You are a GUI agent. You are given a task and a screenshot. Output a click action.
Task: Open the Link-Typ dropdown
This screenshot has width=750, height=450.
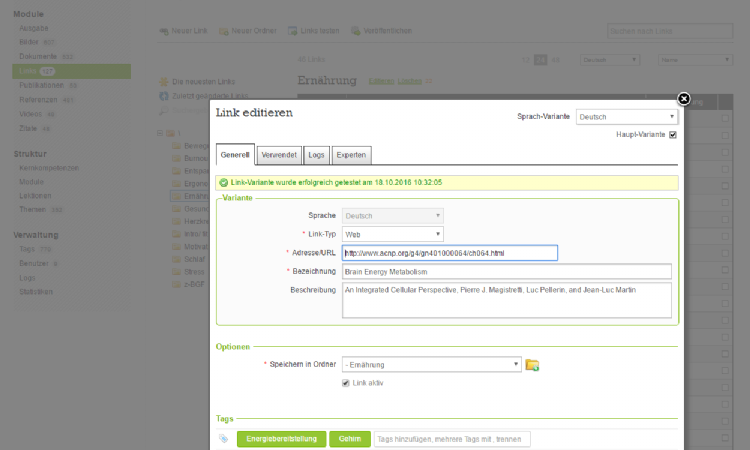point(393,234)
